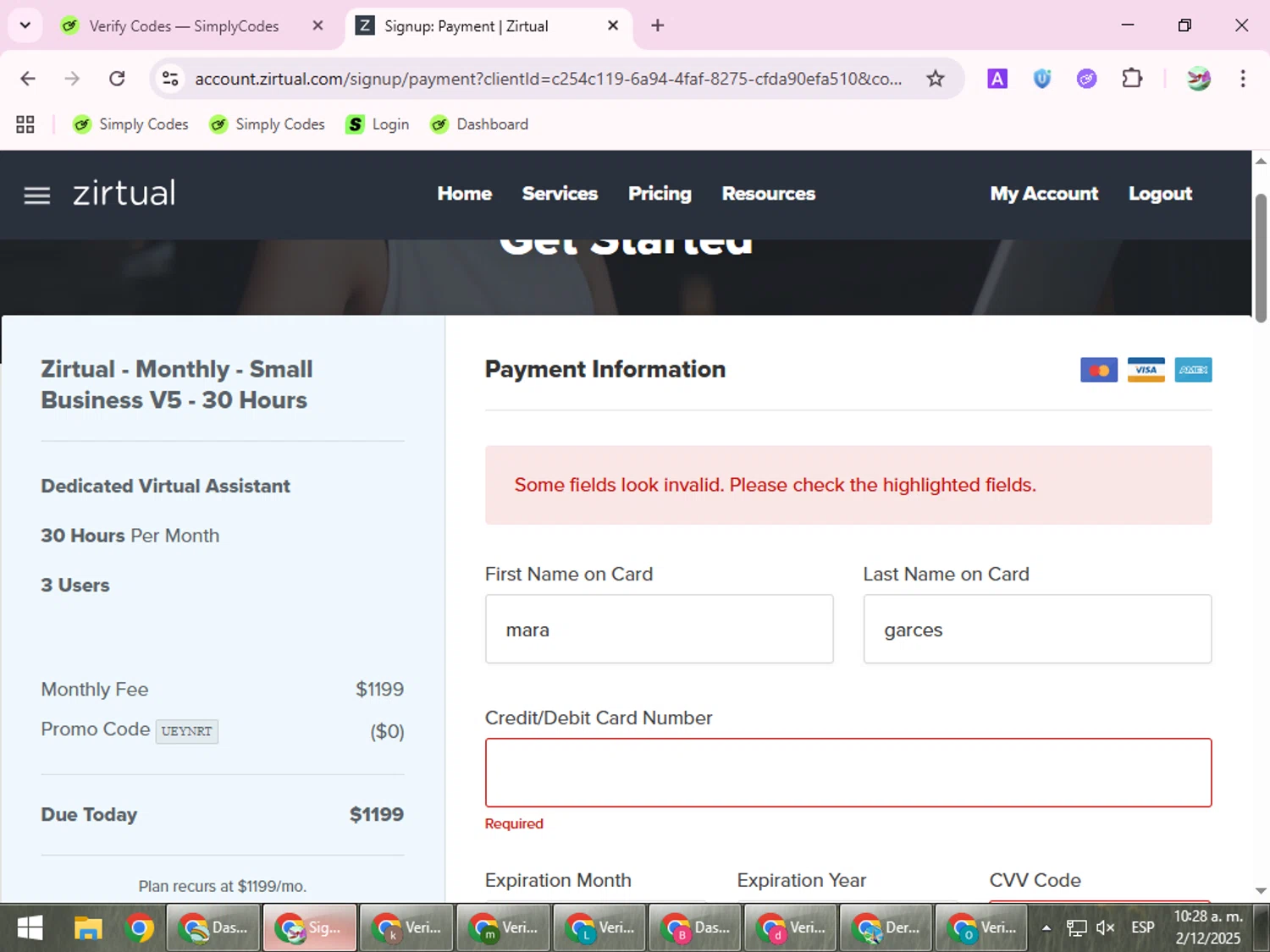1270x952 pixels.
Task: Open the tab search dropdown arrow
Action: tap(25, 25)
